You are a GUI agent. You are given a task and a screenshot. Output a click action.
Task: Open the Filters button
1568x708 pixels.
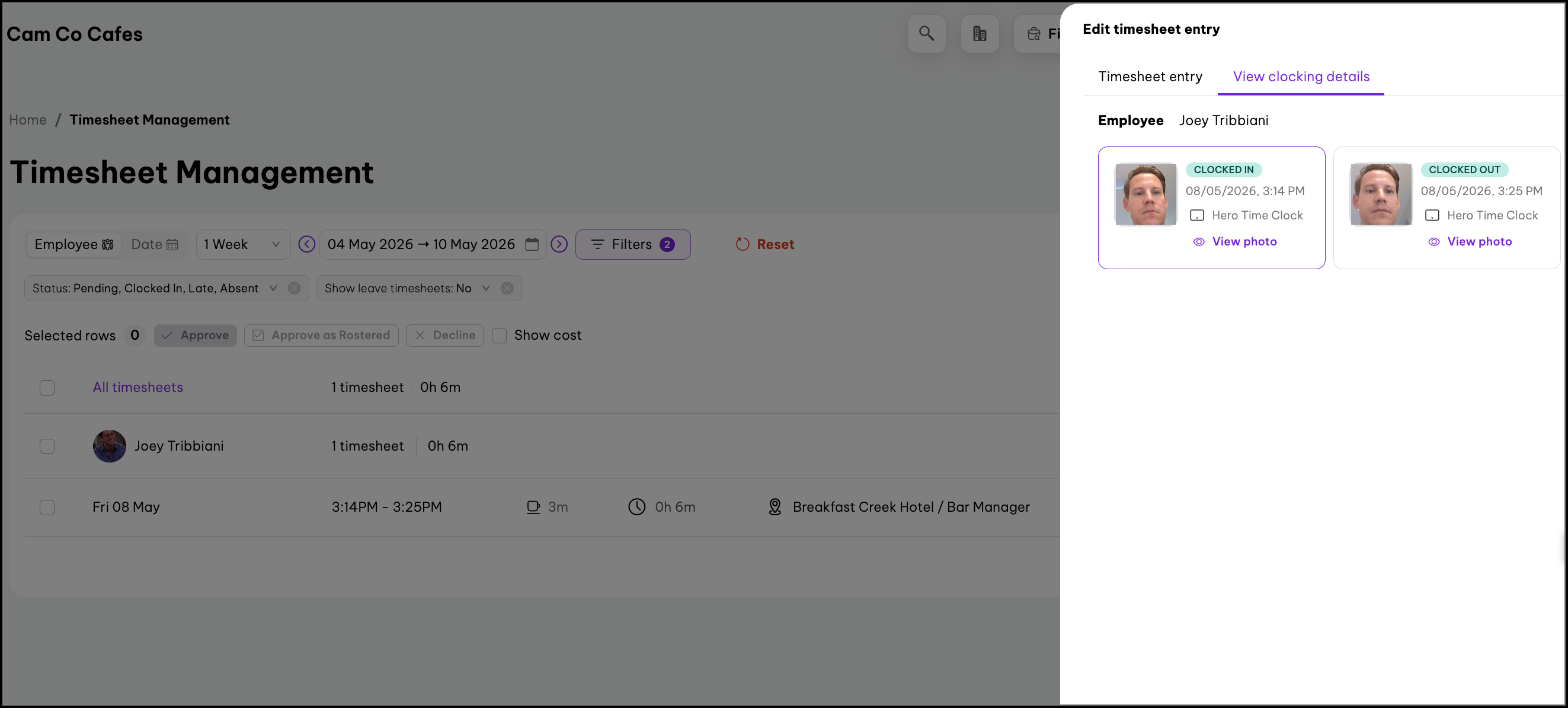(x=632, y=244)
